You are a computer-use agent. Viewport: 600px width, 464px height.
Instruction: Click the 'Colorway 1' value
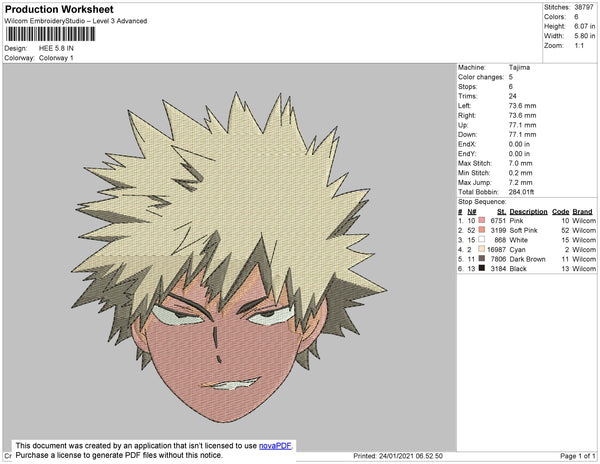56,58
